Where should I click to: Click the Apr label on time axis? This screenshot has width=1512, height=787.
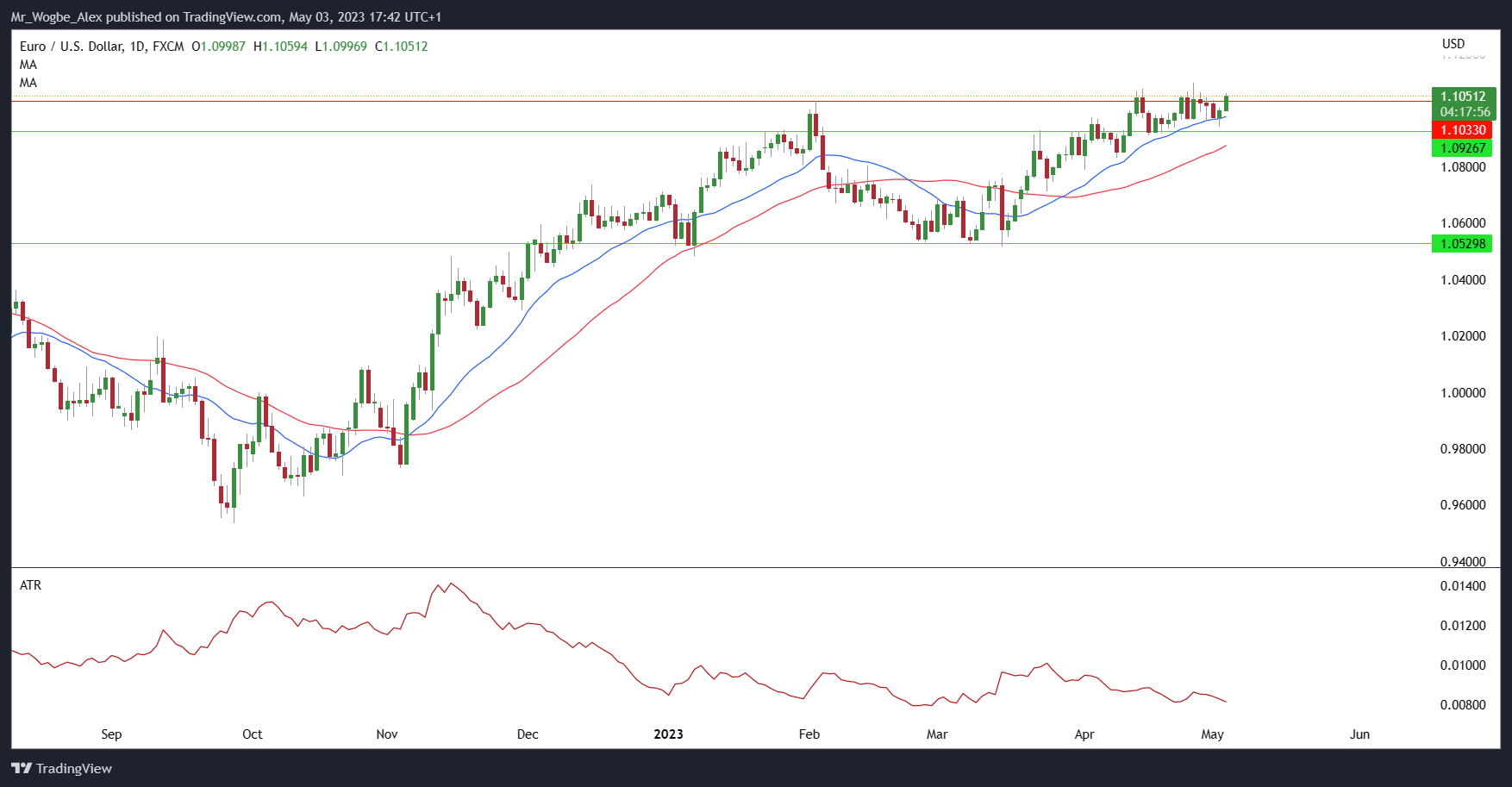point(1084,734)
